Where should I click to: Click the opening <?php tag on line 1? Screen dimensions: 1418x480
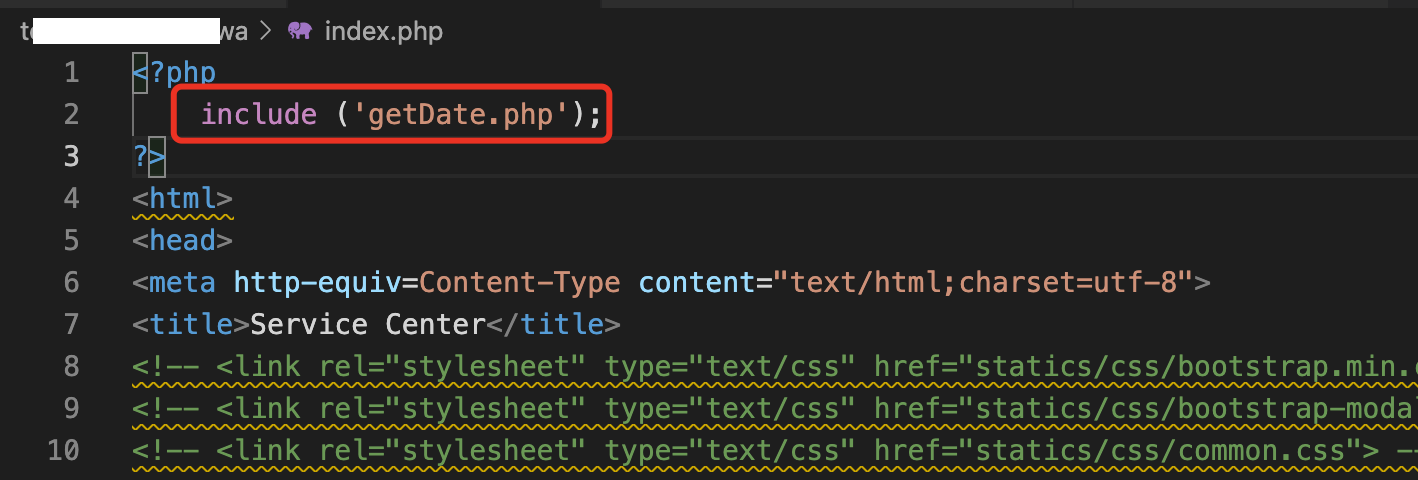tap(175, 72)
